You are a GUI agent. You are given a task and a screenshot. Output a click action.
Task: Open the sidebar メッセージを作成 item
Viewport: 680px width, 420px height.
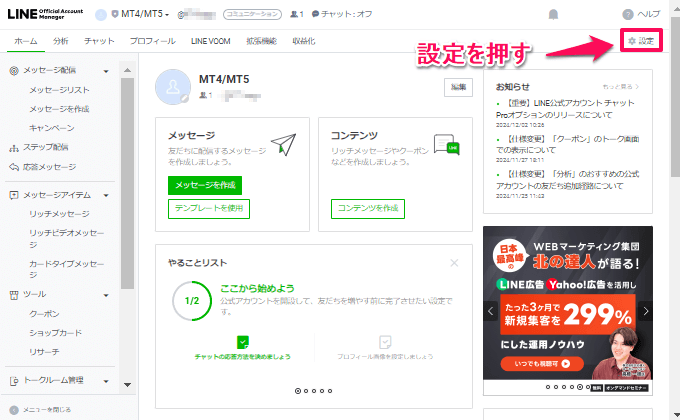pos(59,109)
